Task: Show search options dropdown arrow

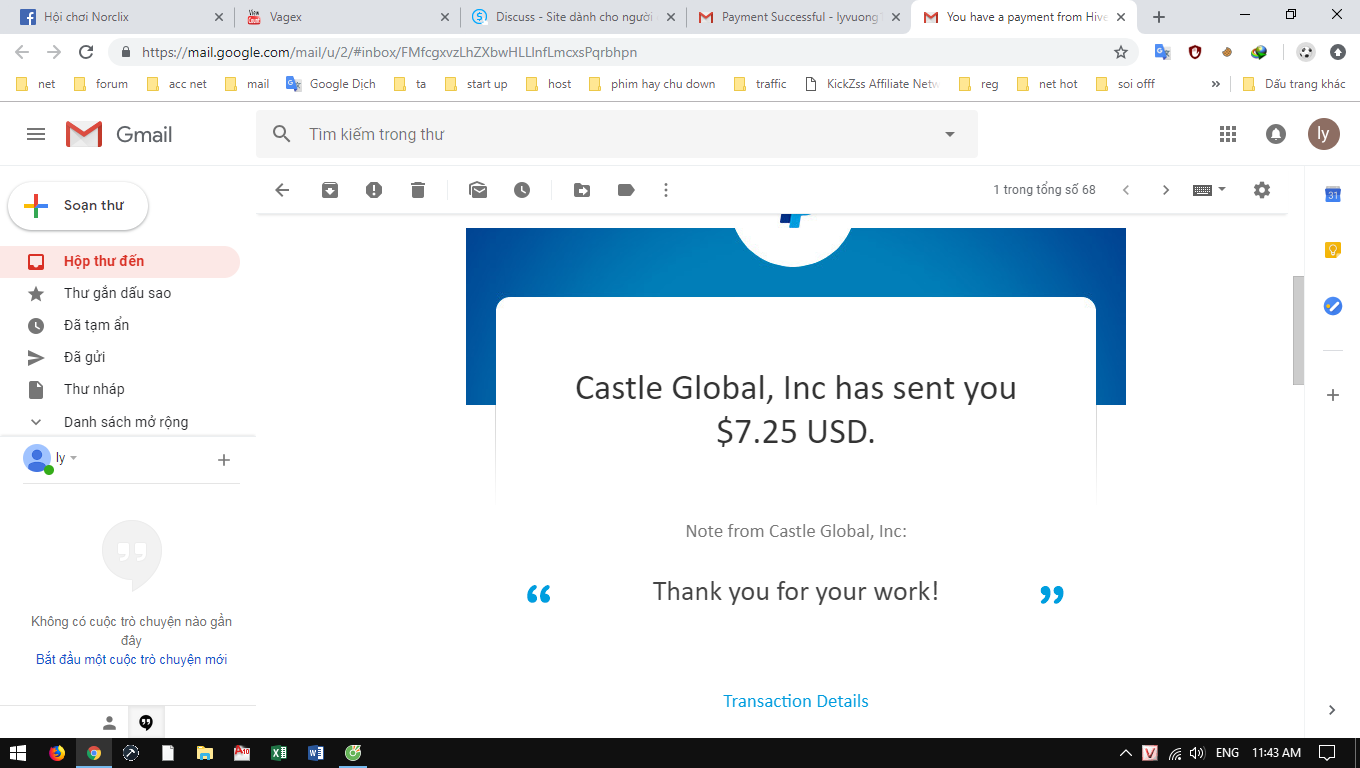Action: (950, 134)
